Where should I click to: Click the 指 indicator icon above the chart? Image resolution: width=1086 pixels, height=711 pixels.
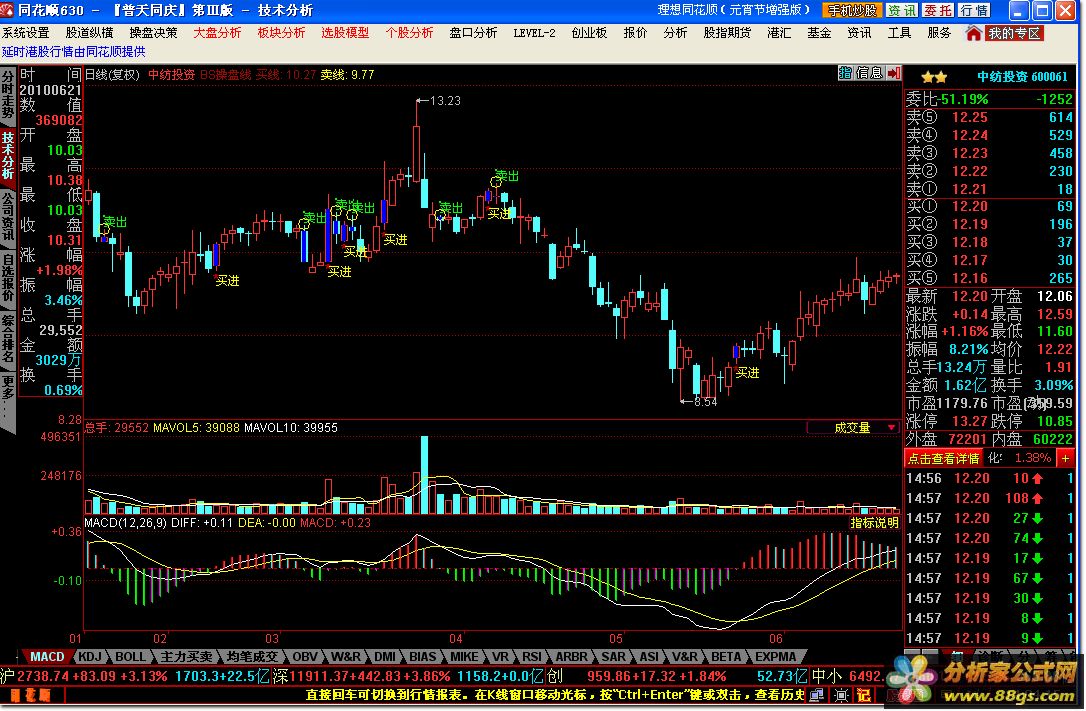844,73
